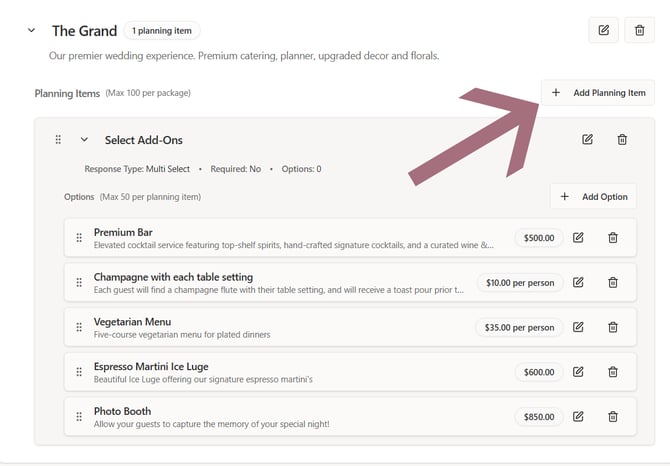Delete the Photo Booth option

[x=613, y=417]
